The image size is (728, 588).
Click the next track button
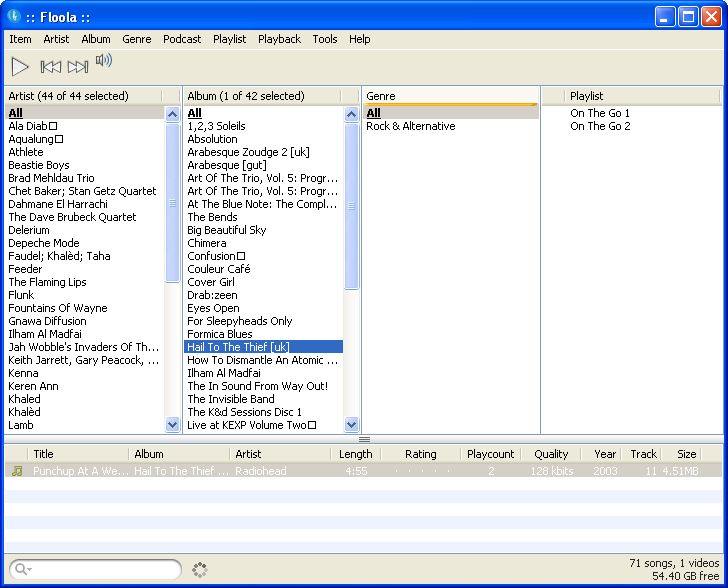coord(78,67)
